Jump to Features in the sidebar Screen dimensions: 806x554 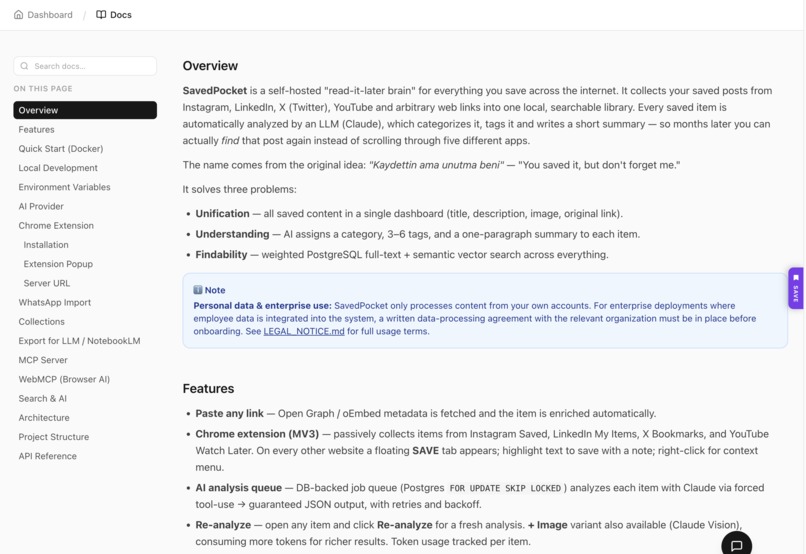tap(36, 130)
